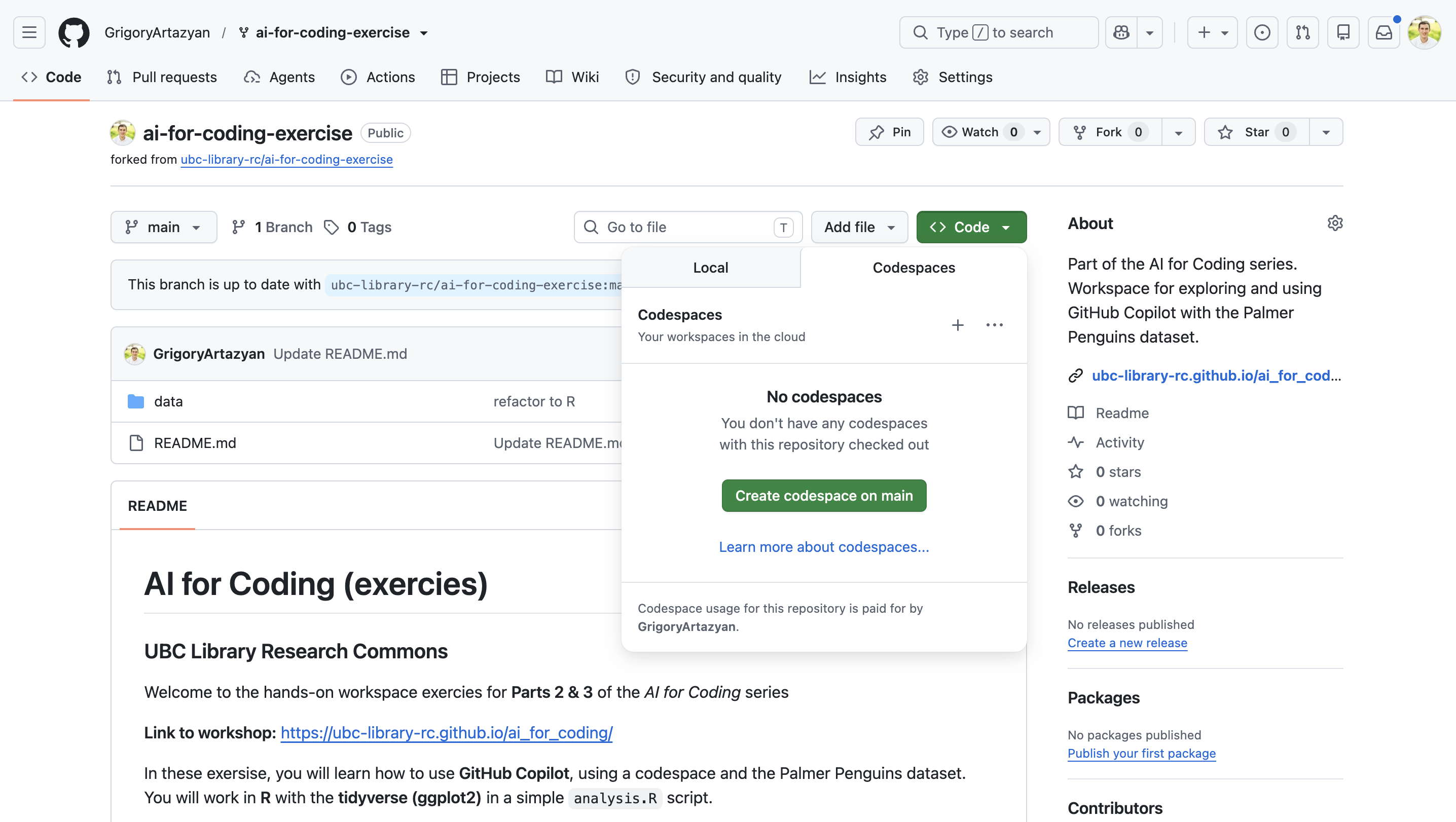Create codespace with plus icon

[958, 325]
